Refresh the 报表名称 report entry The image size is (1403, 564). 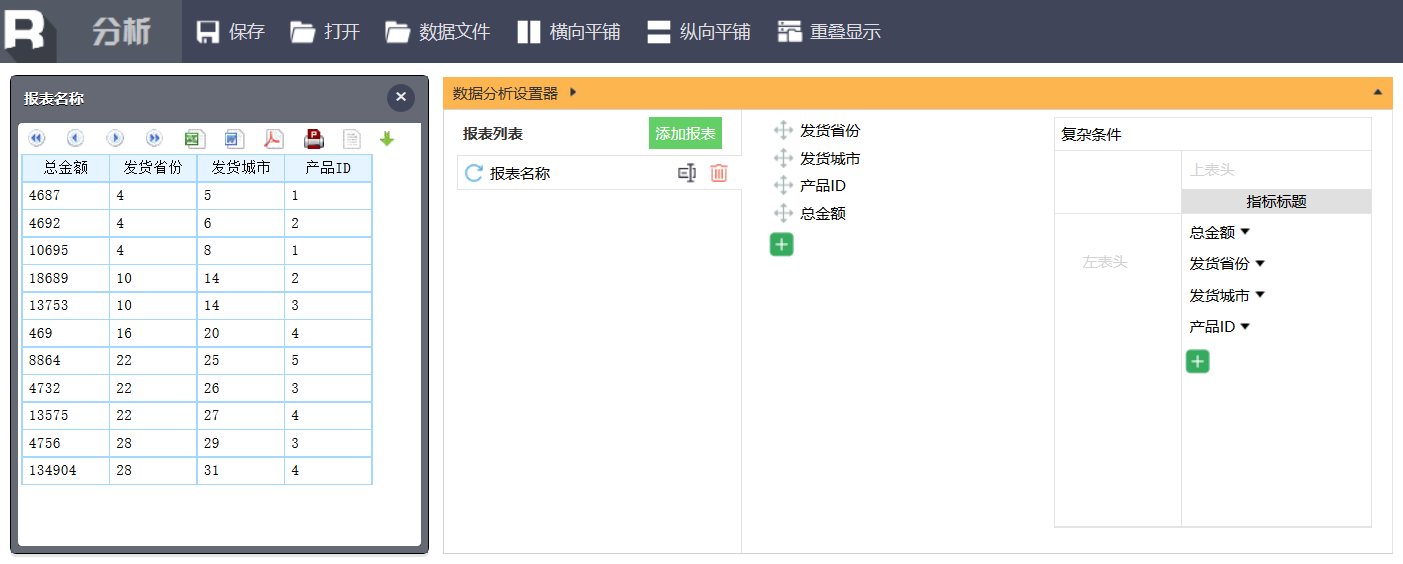(x=474, y=173)
